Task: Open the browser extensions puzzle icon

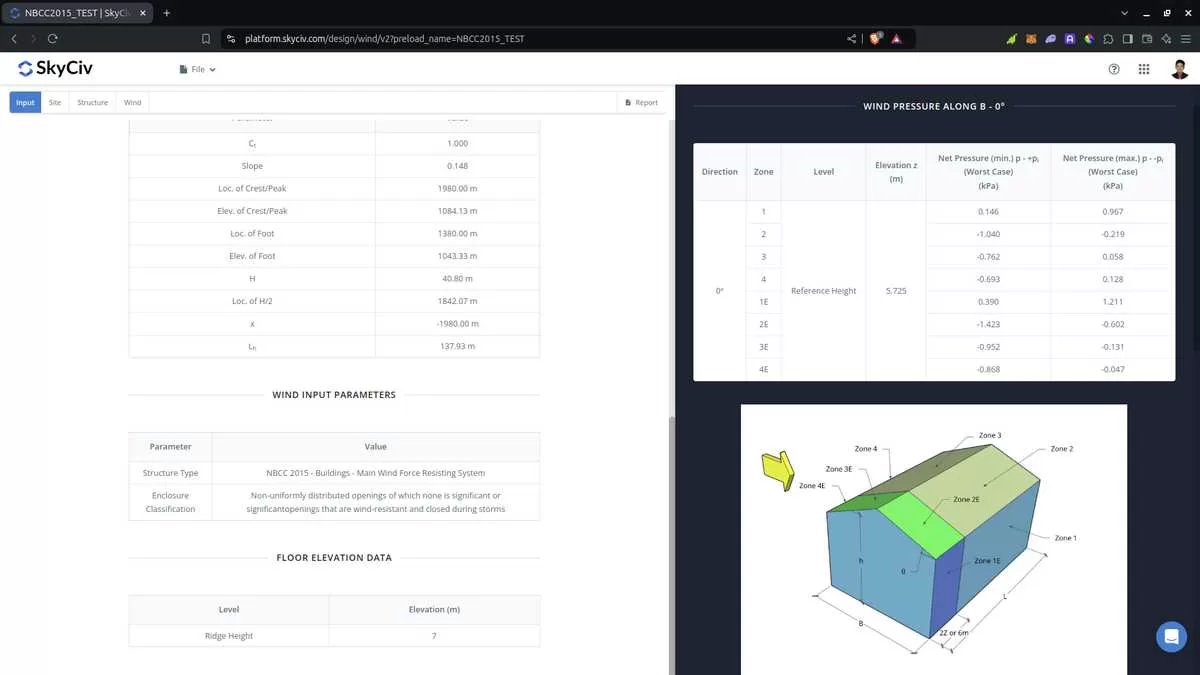Action: [x=1109, y=39]
